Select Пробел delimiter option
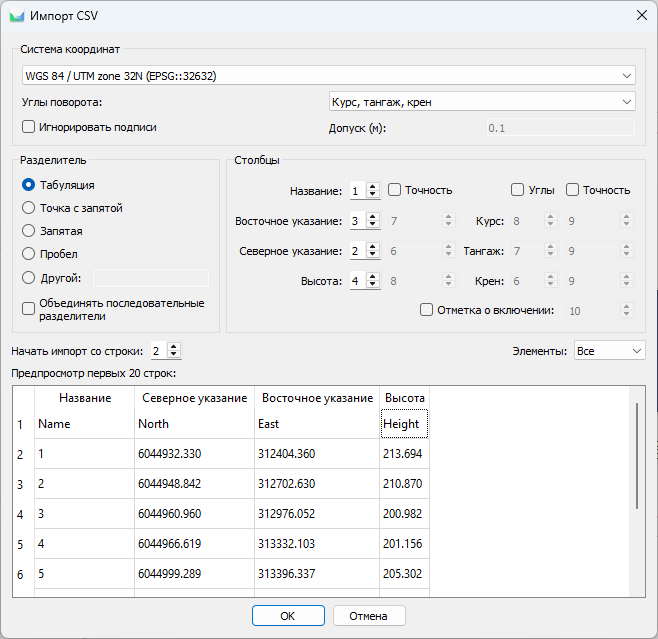 28,254
